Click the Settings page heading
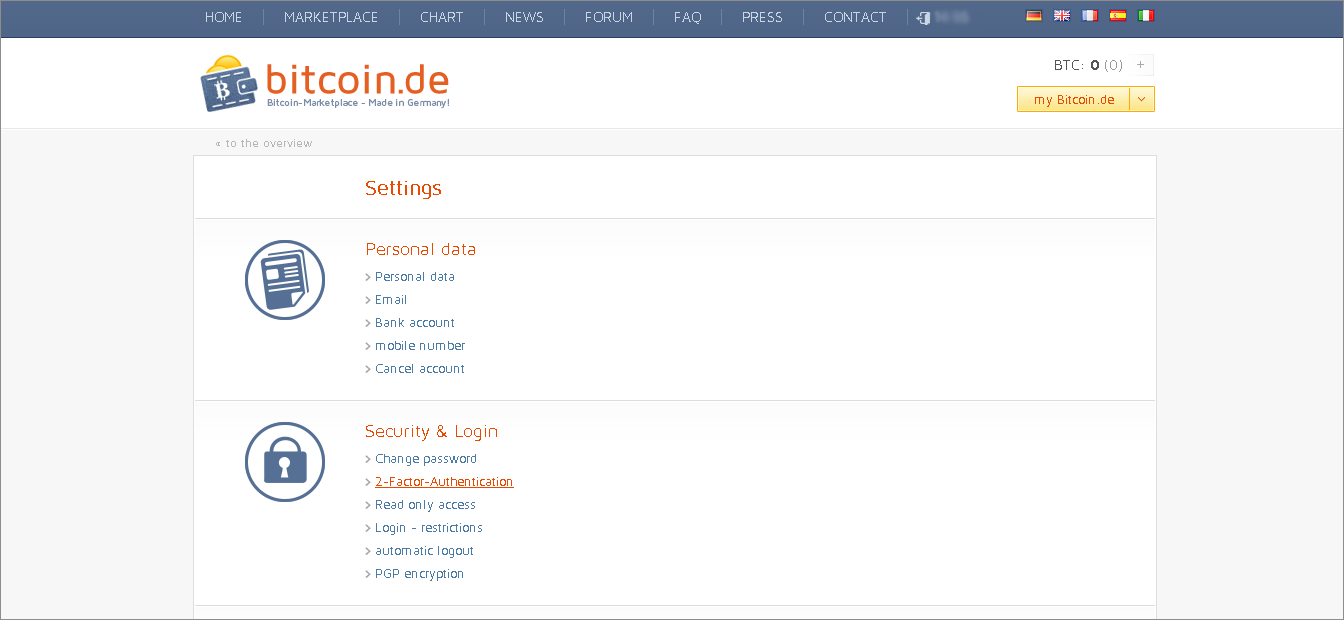 pos(403,188)
